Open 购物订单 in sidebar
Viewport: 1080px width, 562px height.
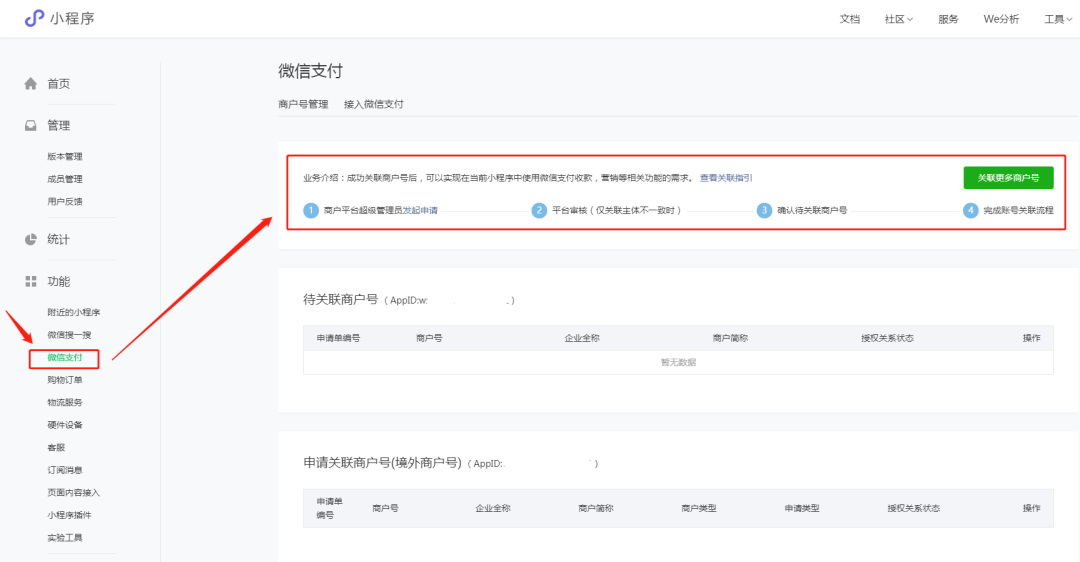[65, 380]
